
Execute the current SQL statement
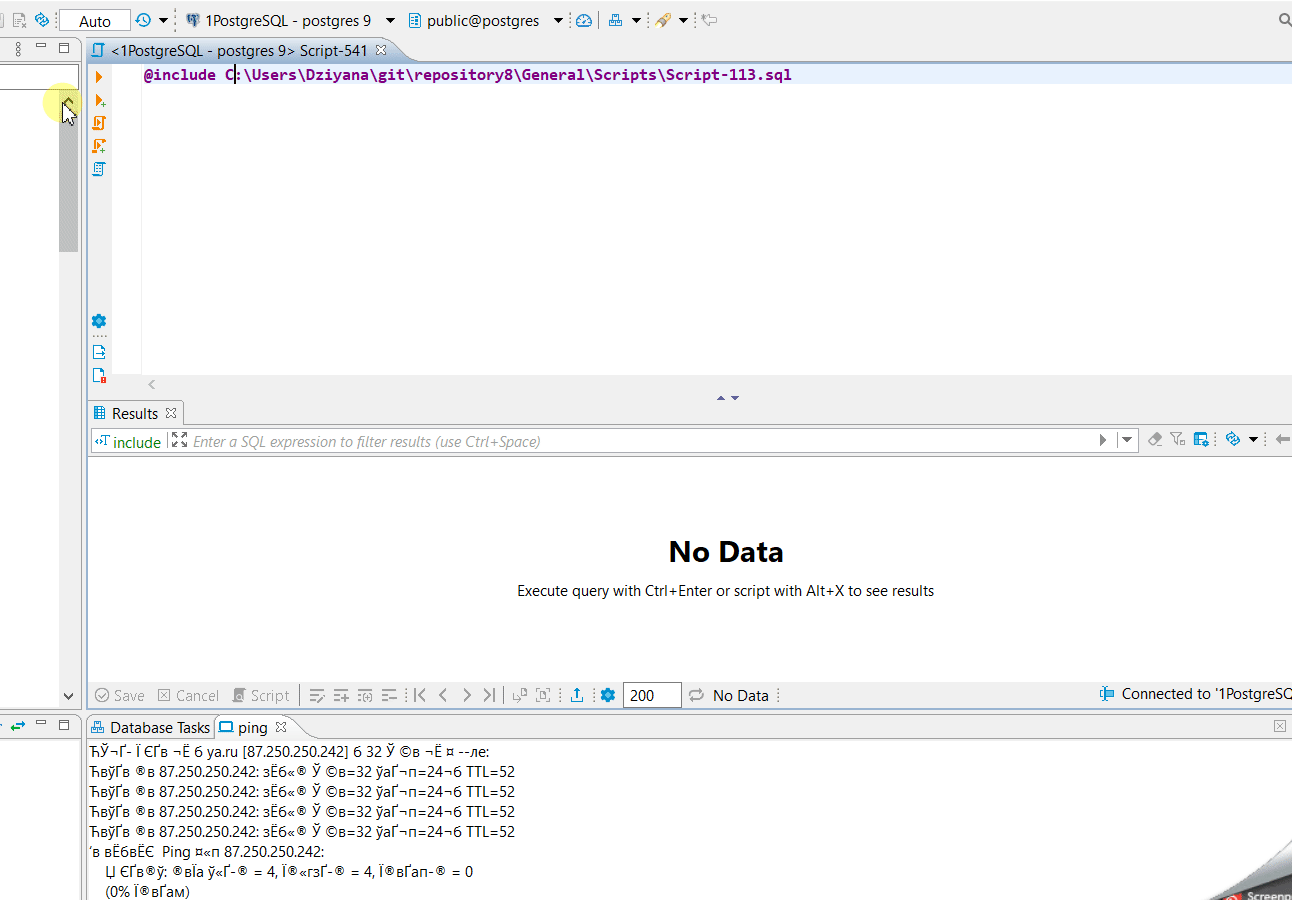pos(98,76)
